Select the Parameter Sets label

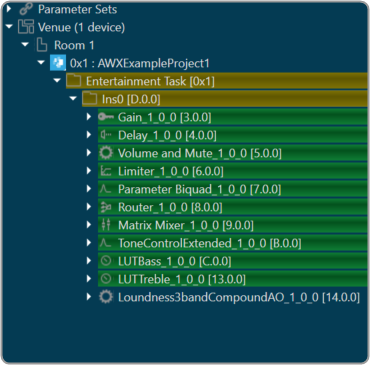pos(77,9)
